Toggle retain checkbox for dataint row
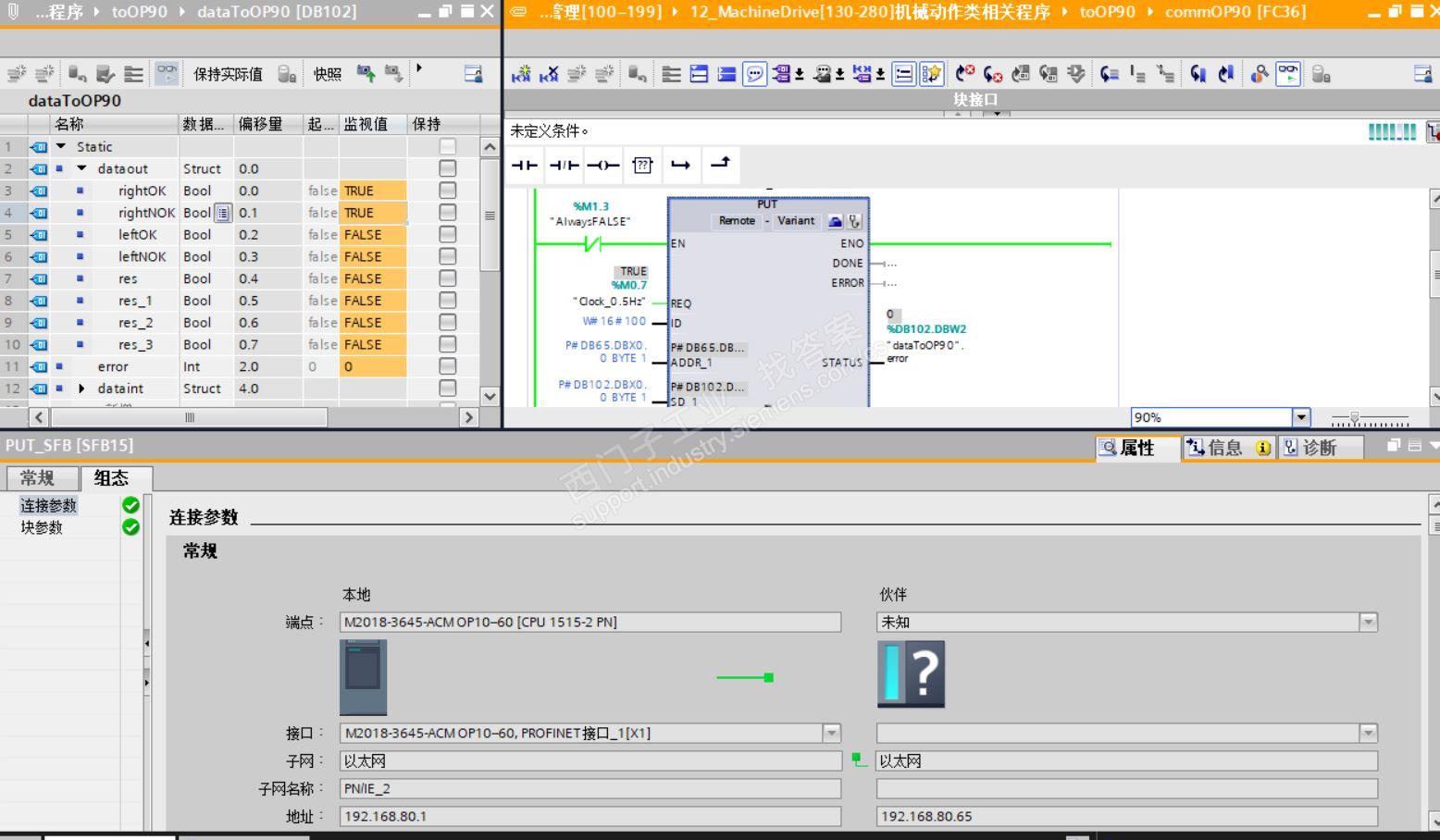The height and width of the screenshot is (840, 1440). coord(447,389)
